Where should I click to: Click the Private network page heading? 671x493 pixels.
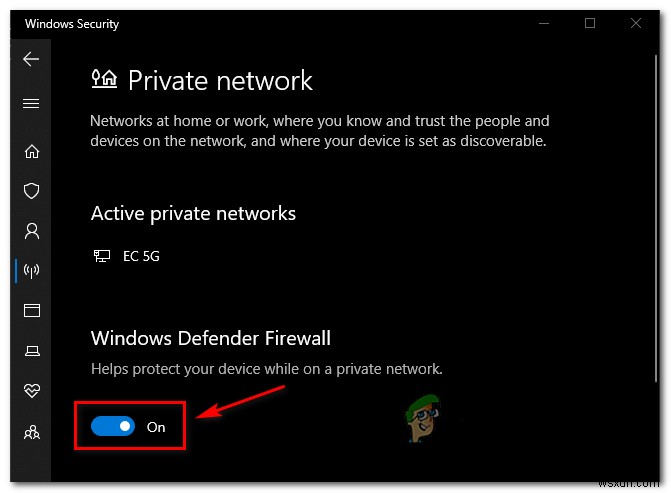pyautogui.click(x=220, y=80)
